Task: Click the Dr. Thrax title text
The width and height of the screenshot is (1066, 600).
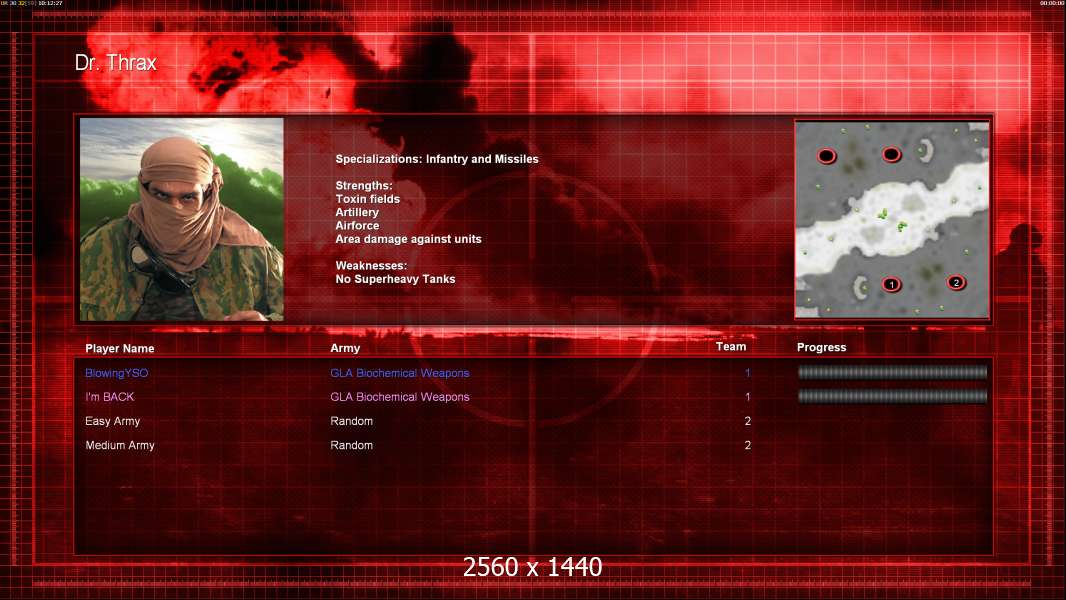Action: click(x=116, y=63)
